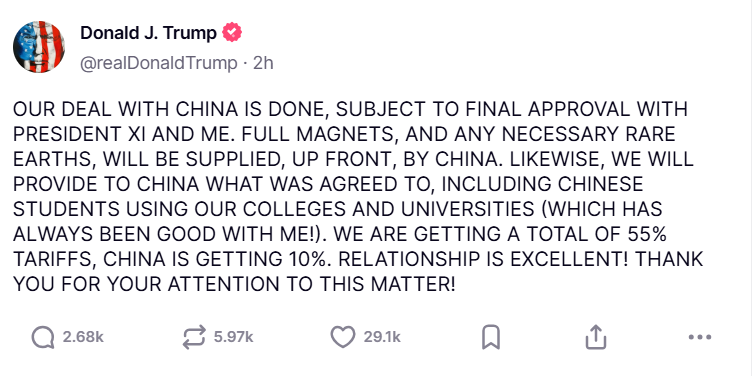Open the Donald J. Trump display name
Screen dimensions: 753x376
tap(148, 33)
